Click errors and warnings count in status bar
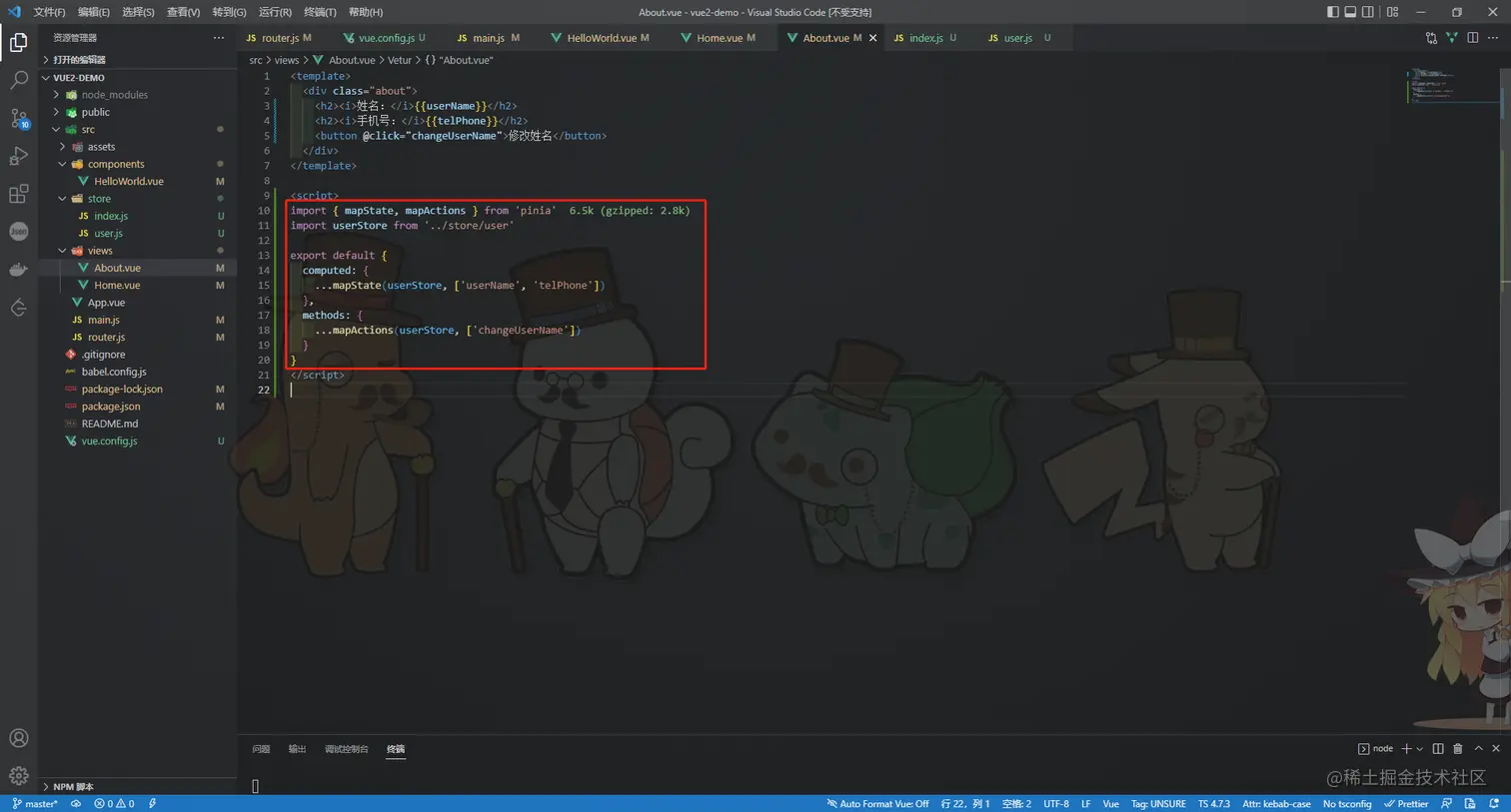The width and height of the screenshot is (1511, 812). click(114, 803)
